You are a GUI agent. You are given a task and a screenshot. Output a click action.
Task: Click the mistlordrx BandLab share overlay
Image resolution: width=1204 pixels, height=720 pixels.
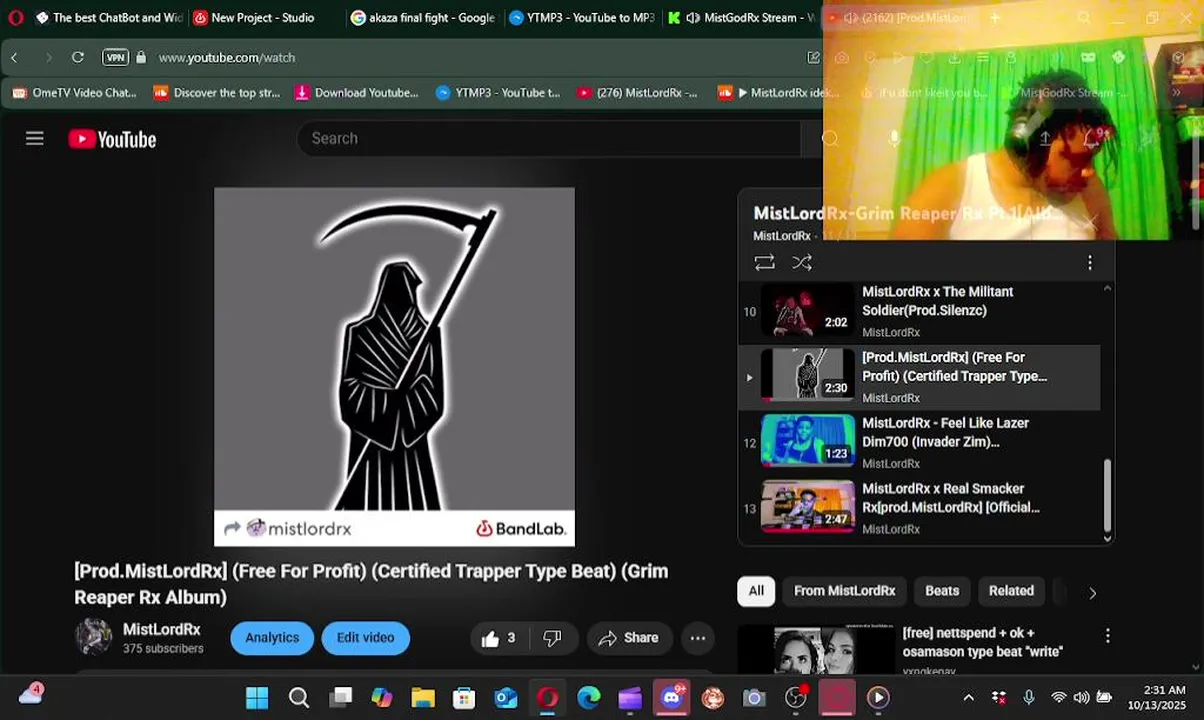pyautogui.click(x=287, y=529)
